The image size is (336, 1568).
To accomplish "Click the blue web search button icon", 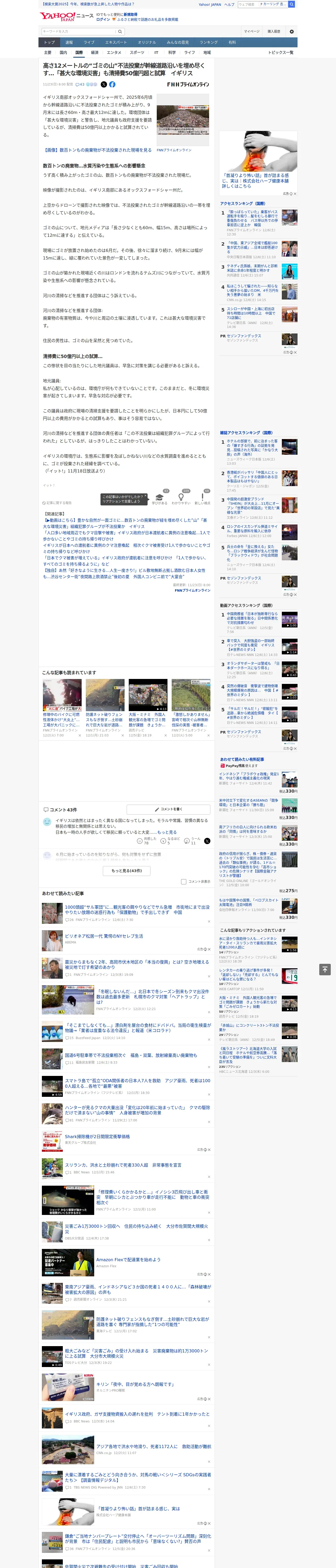I will coord(292,4).
